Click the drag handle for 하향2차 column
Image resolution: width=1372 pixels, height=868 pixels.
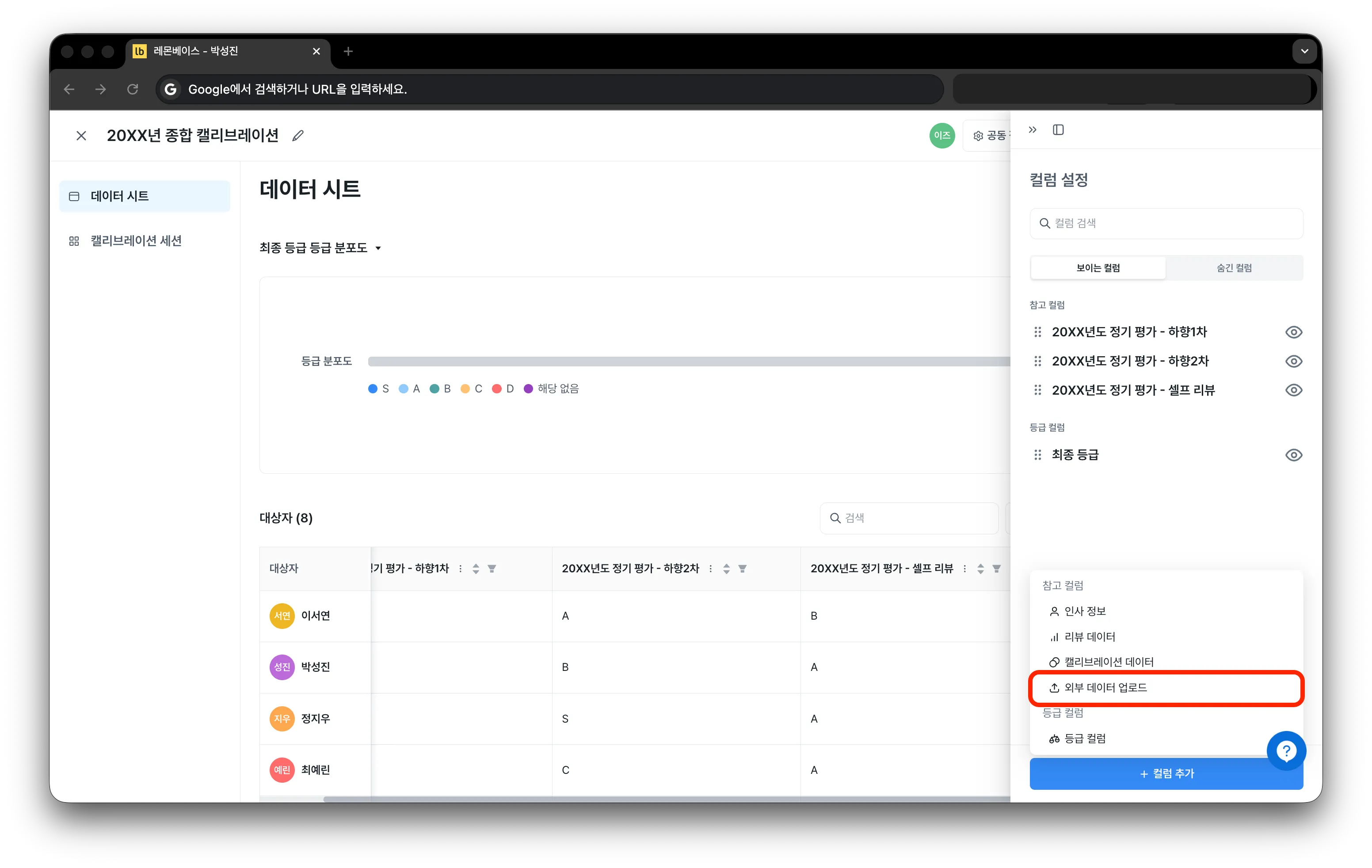[x=1037, y=361]
